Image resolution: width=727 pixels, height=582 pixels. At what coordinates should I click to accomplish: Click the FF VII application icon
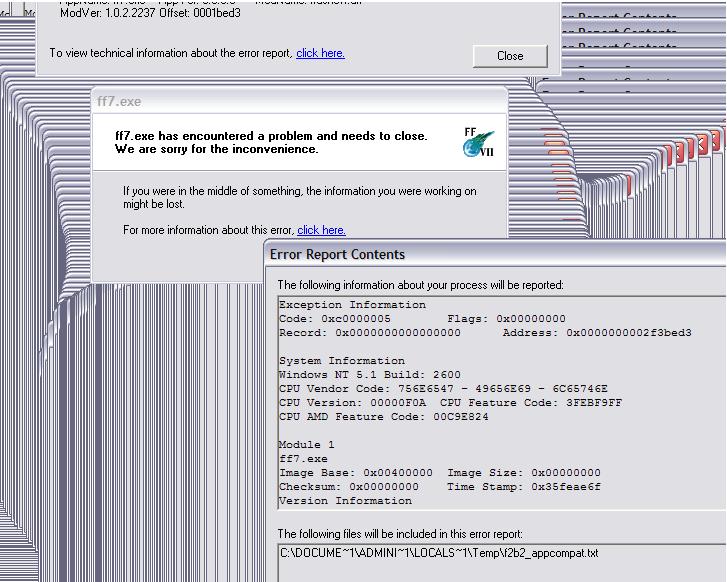(x=479, y=142)
